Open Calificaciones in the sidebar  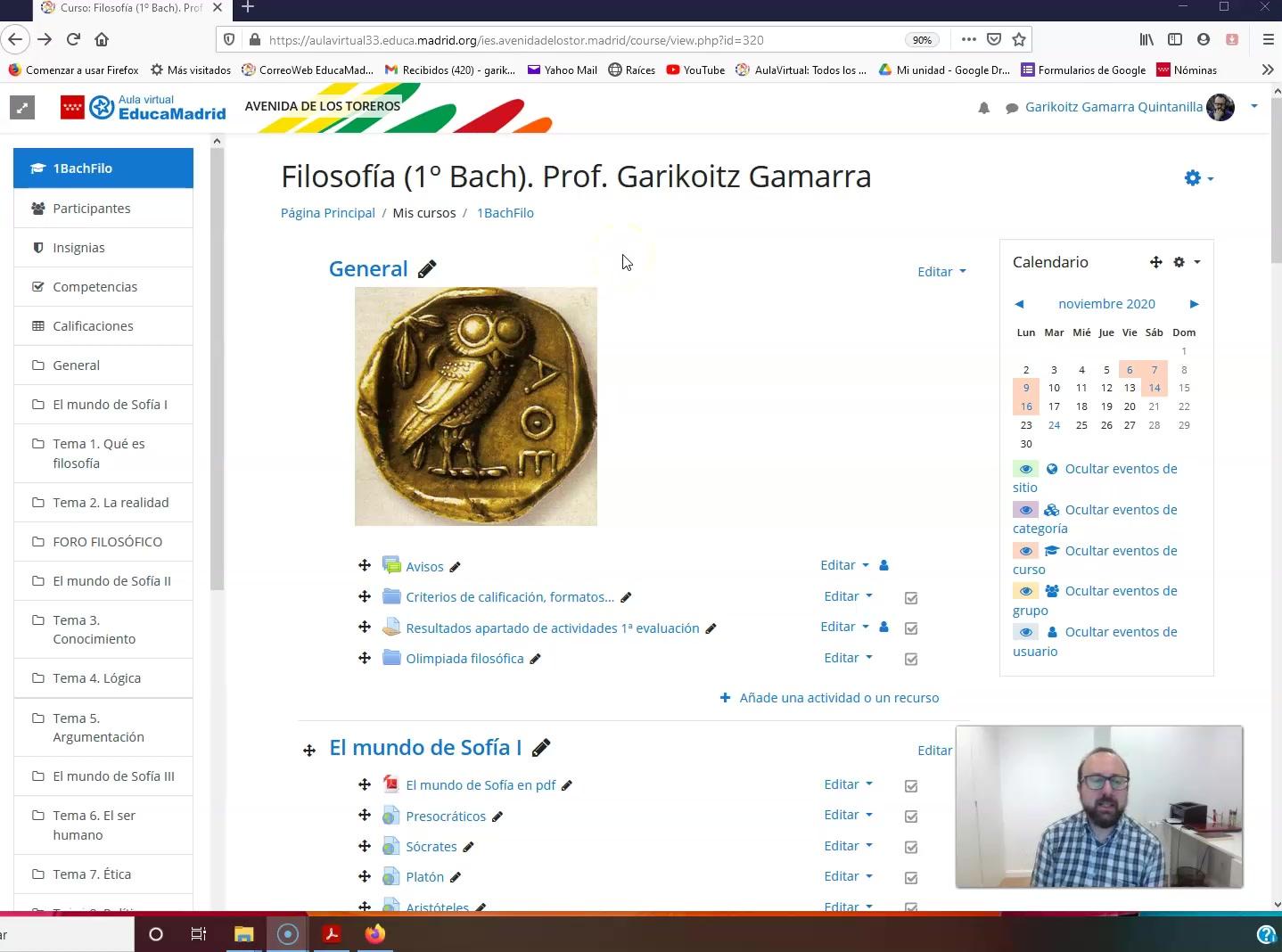point(103,326)
